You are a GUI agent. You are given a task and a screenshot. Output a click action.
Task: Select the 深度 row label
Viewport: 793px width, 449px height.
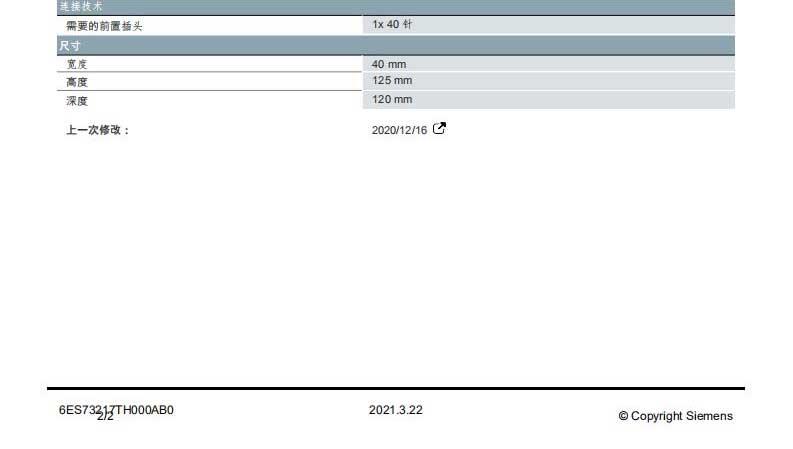point(77,101)
